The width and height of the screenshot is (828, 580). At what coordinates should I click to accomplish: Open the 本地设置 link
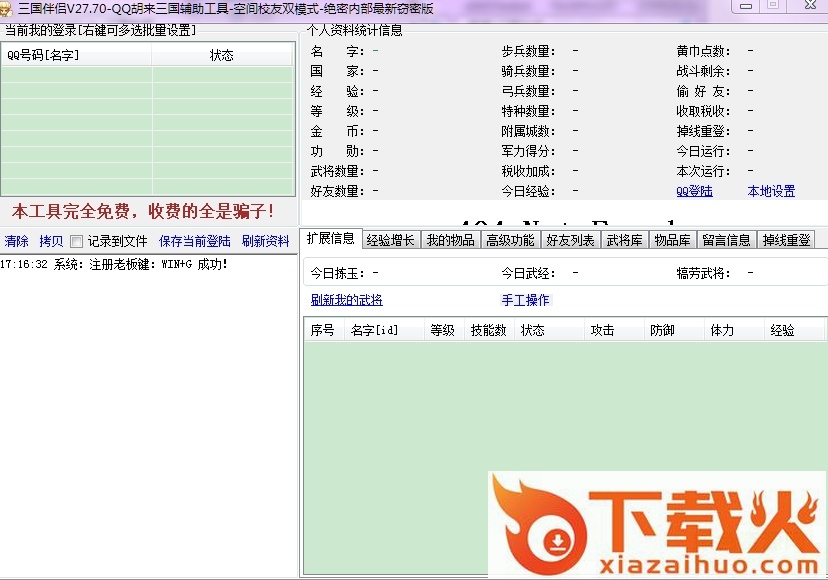tap(771, 191)
